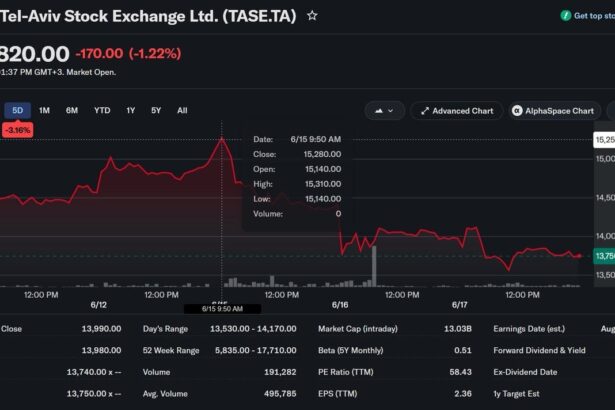Open the AlphaSpace Chart
The image size is (615, 410).
pos(554,111)
